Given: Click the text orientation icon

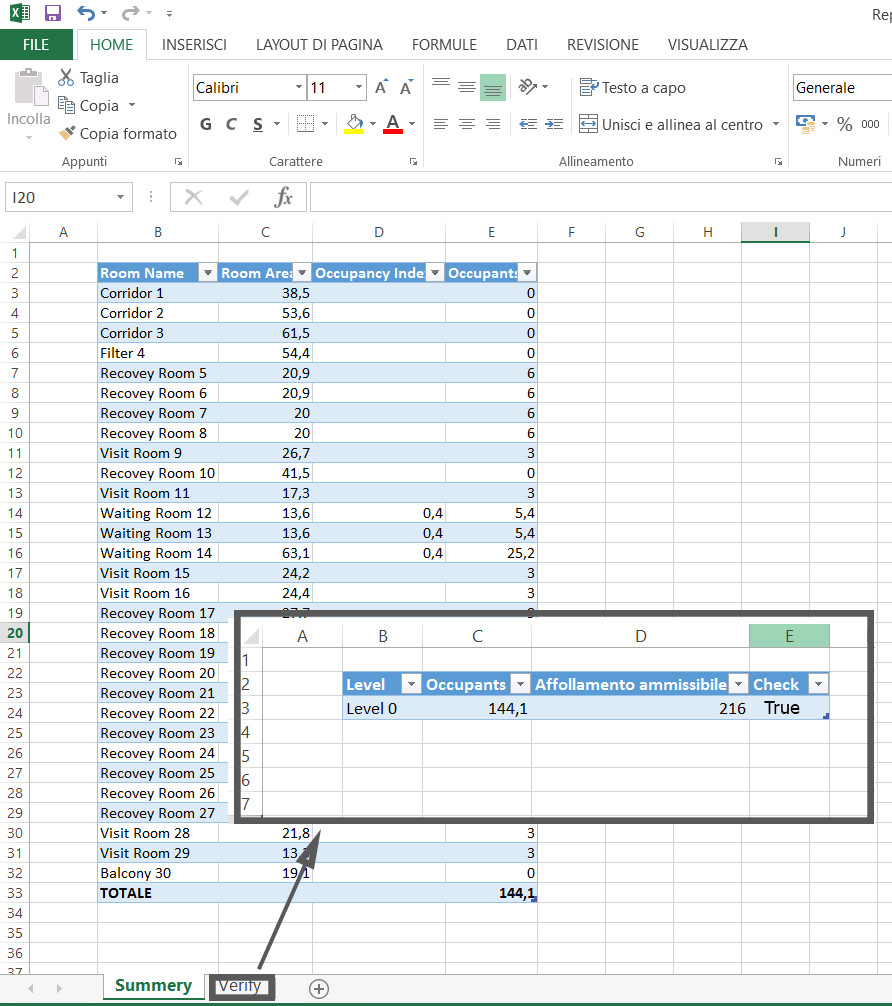Looking at the screenshot, I should (x=527, y=87).
